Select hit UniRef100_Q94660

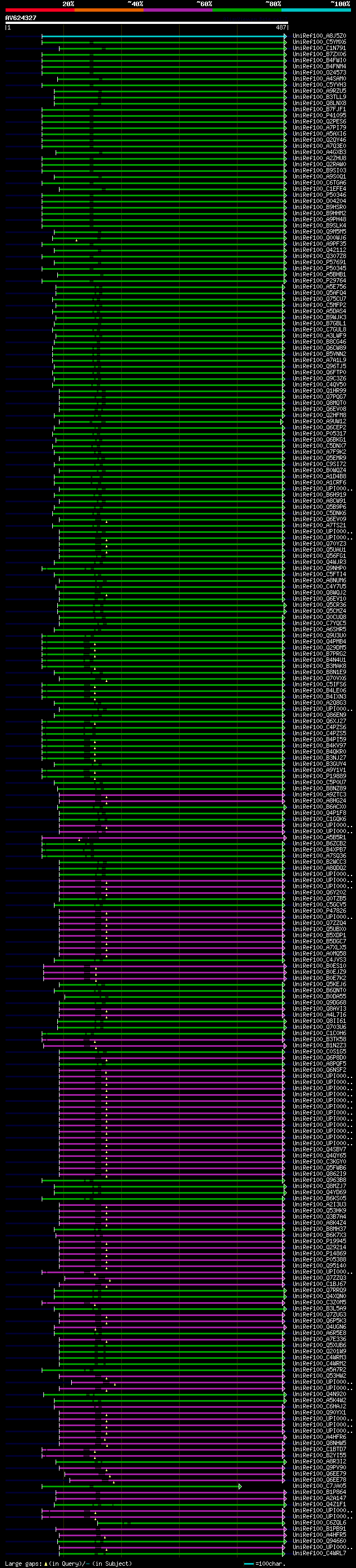[x=319, y=1542]
